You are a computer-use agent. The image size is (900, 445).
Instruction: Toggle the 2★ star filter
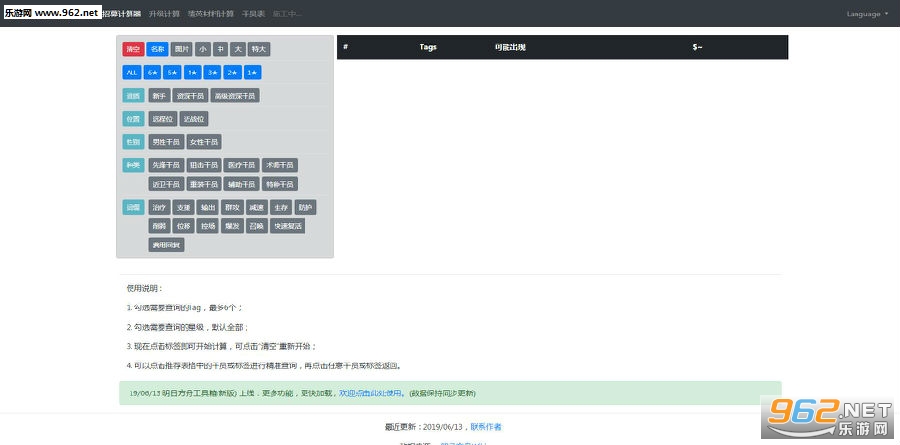coord(232,72)
